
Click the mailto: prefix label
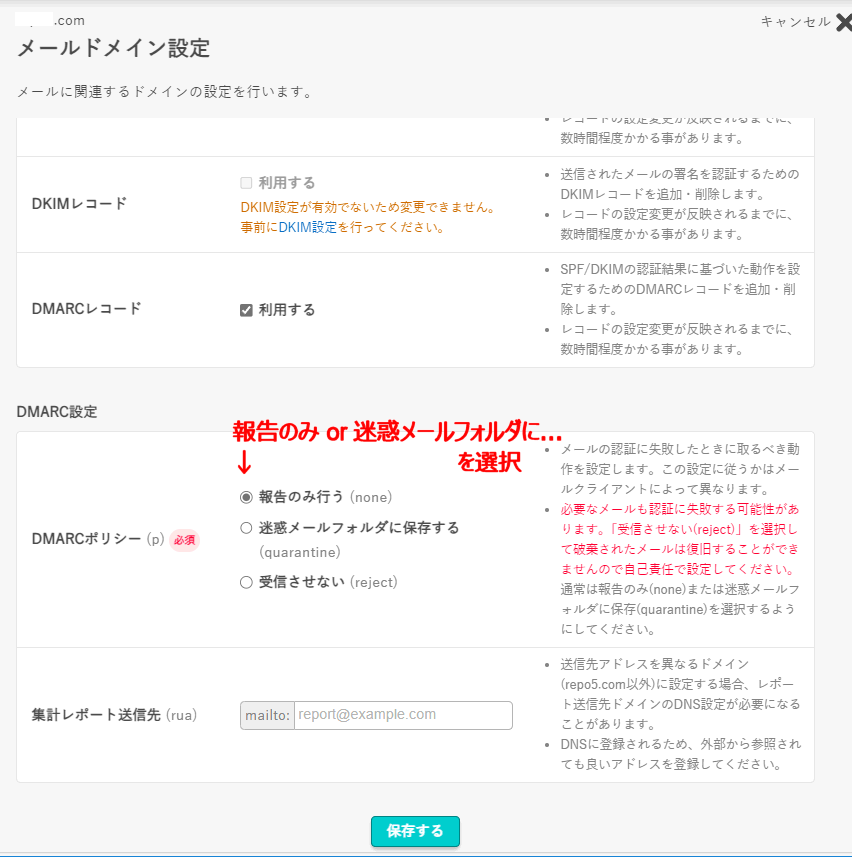(267, 715)
